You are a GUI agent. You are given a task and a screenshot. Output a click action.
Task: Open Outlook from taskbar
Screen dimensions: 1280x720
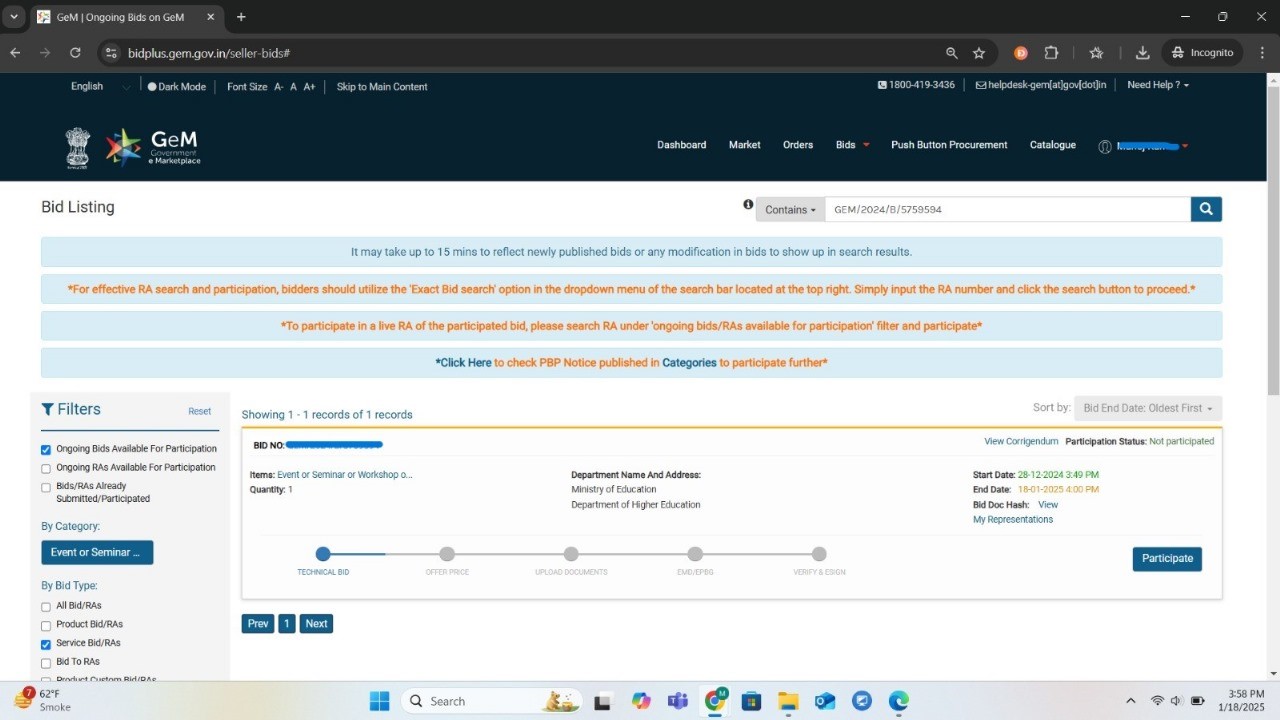coord(825,701)
